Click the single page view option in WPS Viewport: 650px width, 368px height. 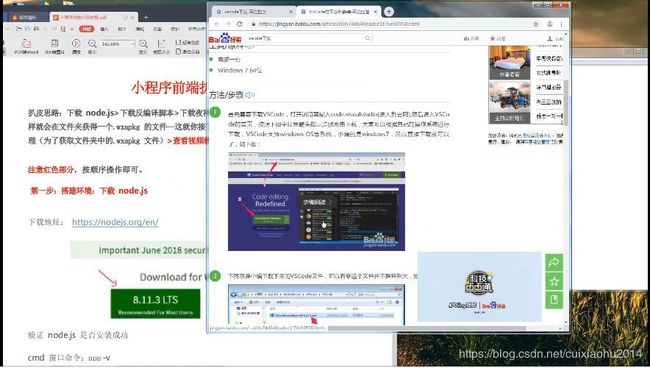[x=187, y=42]
